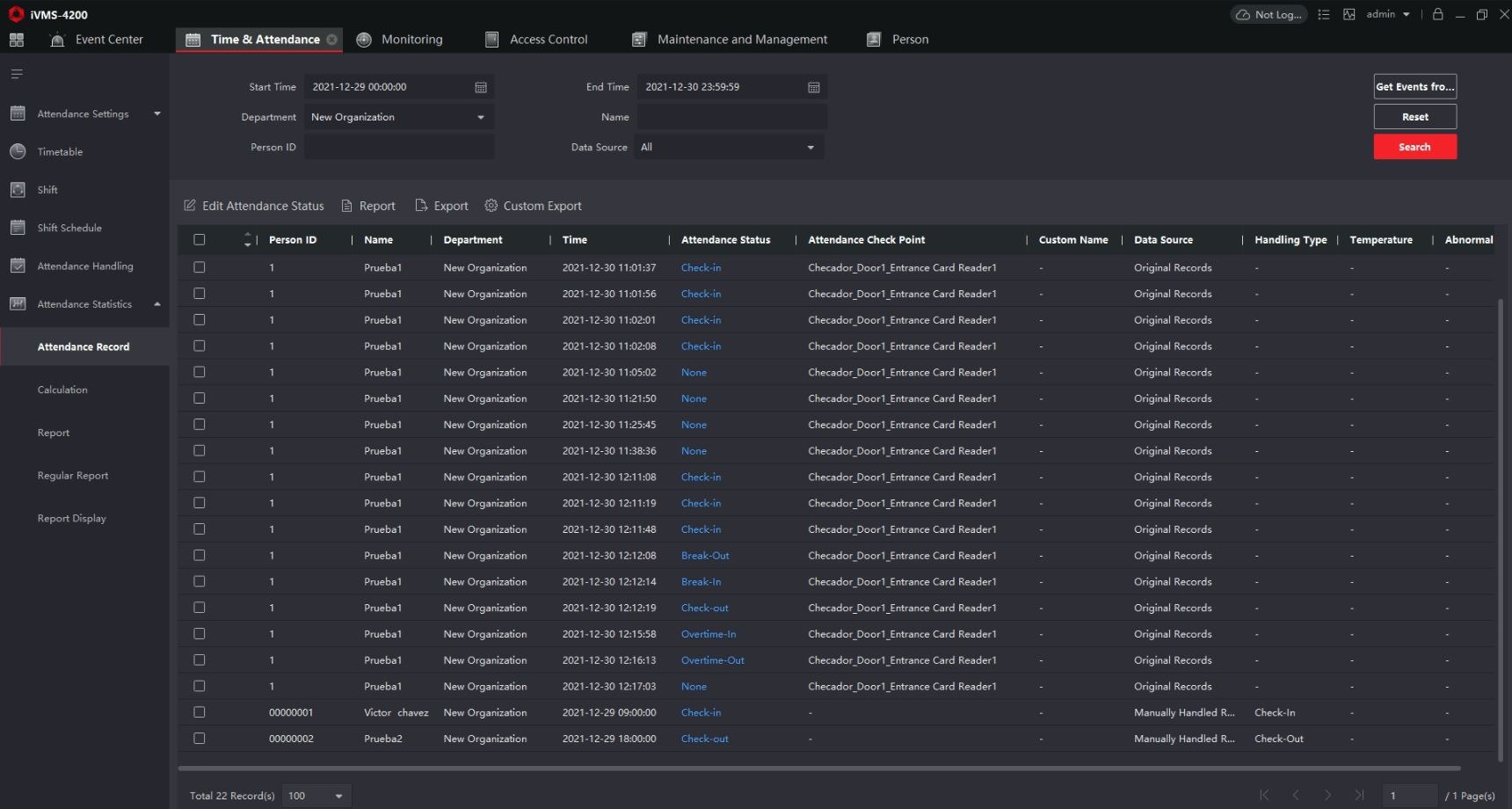The image size is (1512, 809).
Task: Click the Export toolbar icon
Action: tap(421, 205)
